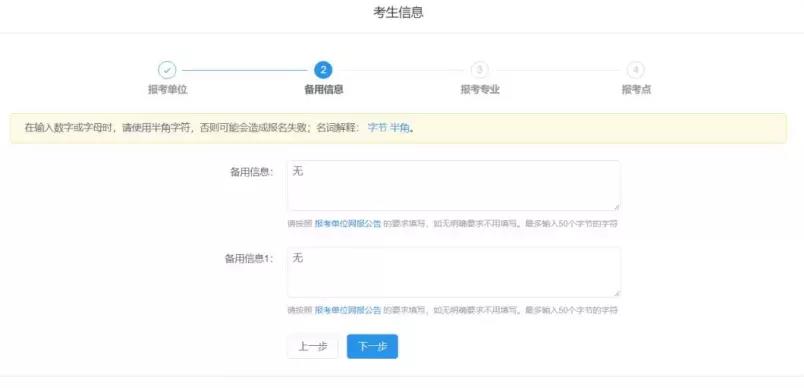This screenshot has width=804, height=388.
Task: Focus the 备用信息1 text area
Action: click(x=454, y=272)
